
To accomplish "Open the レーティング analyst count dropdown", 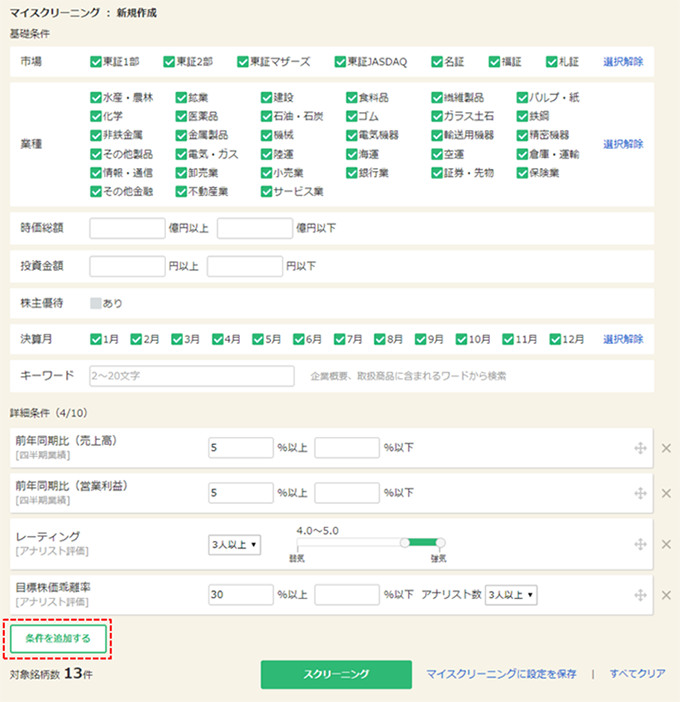I will point(234,544).
